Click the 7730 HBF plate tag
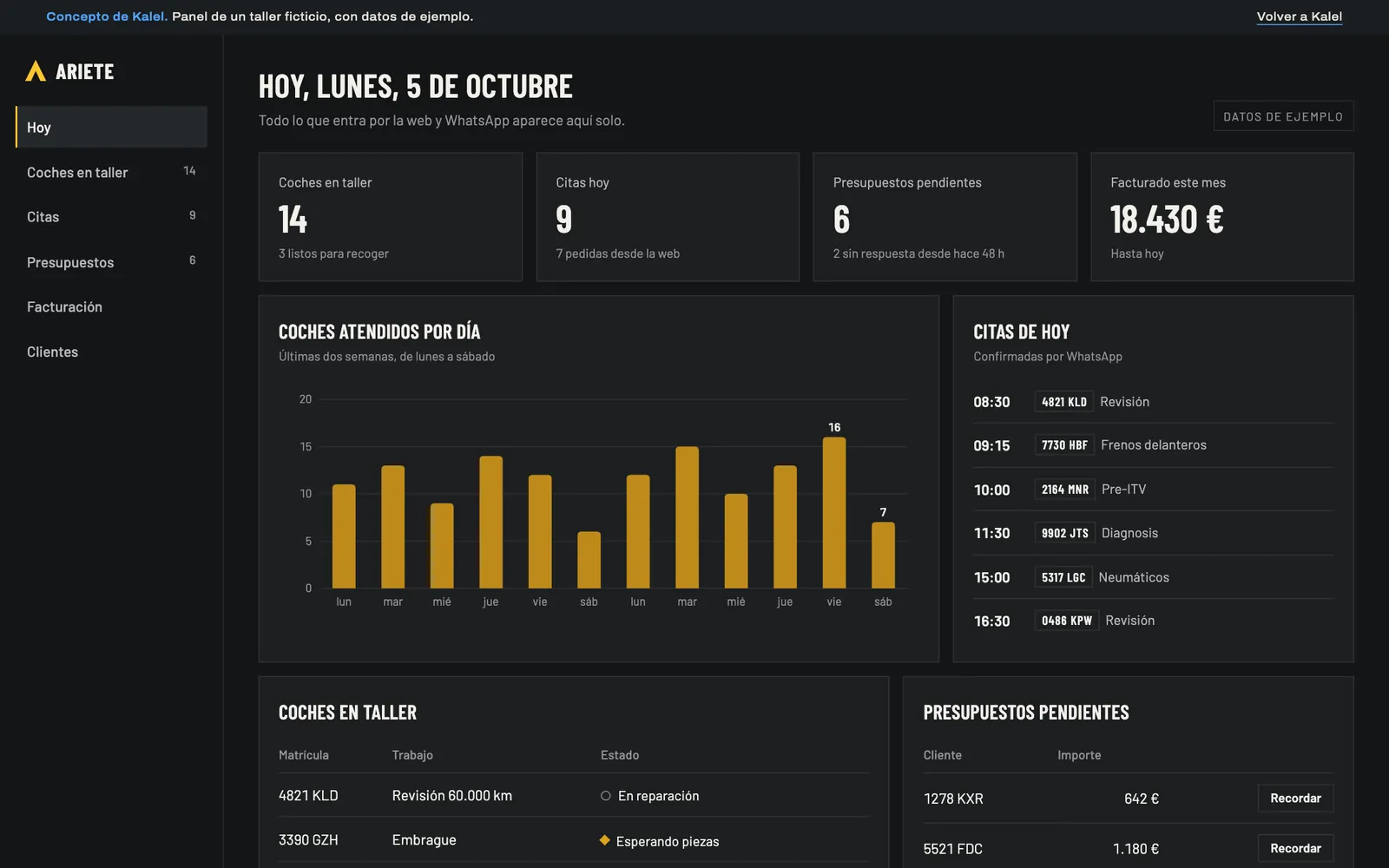The height and width of the screenshot is (868, 1389). click(x=1064, y=445)
